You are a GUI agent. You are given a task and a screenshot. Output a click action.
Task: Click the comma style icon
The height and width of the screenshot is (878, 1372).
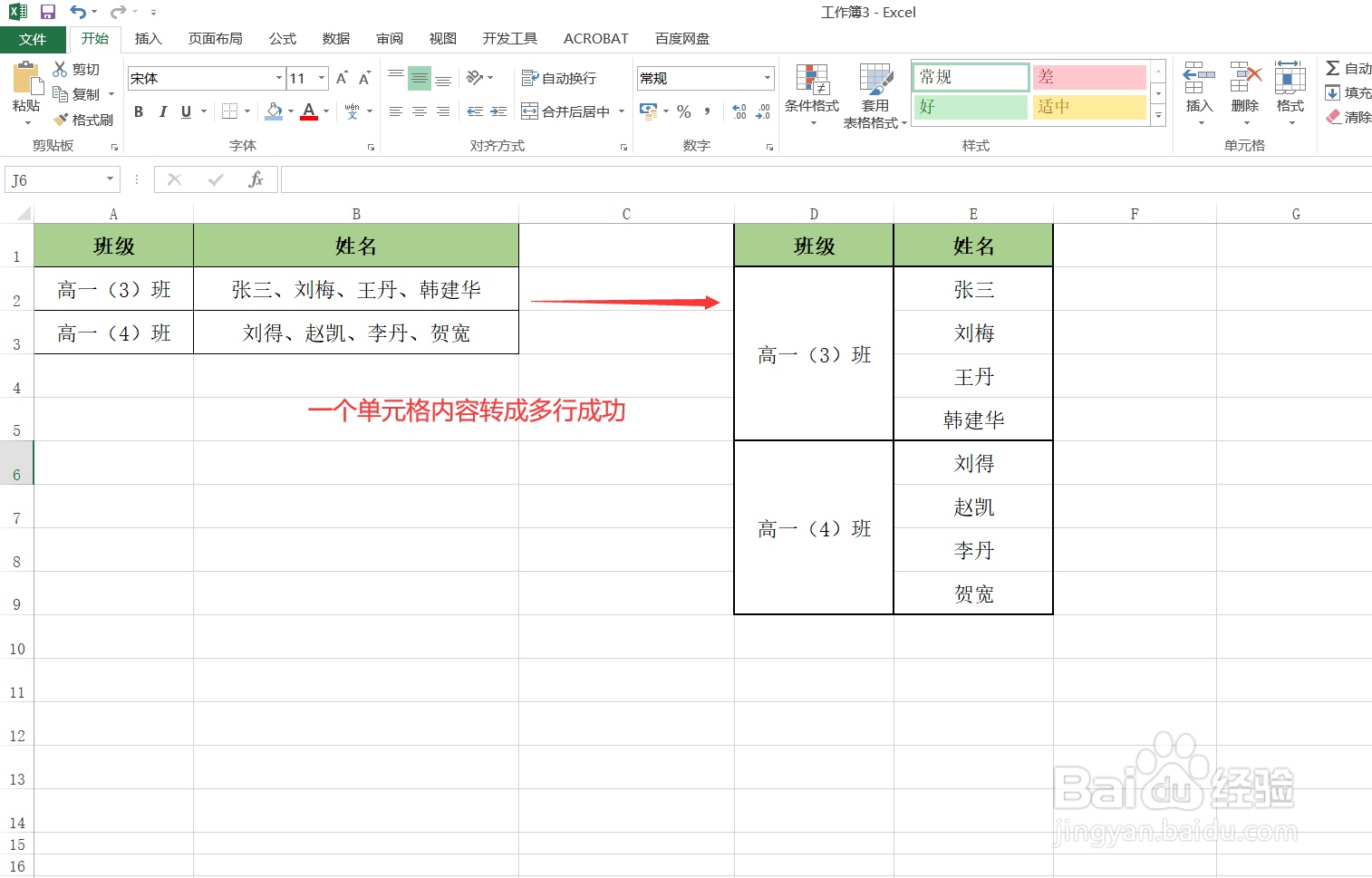[x=707, y=111]
